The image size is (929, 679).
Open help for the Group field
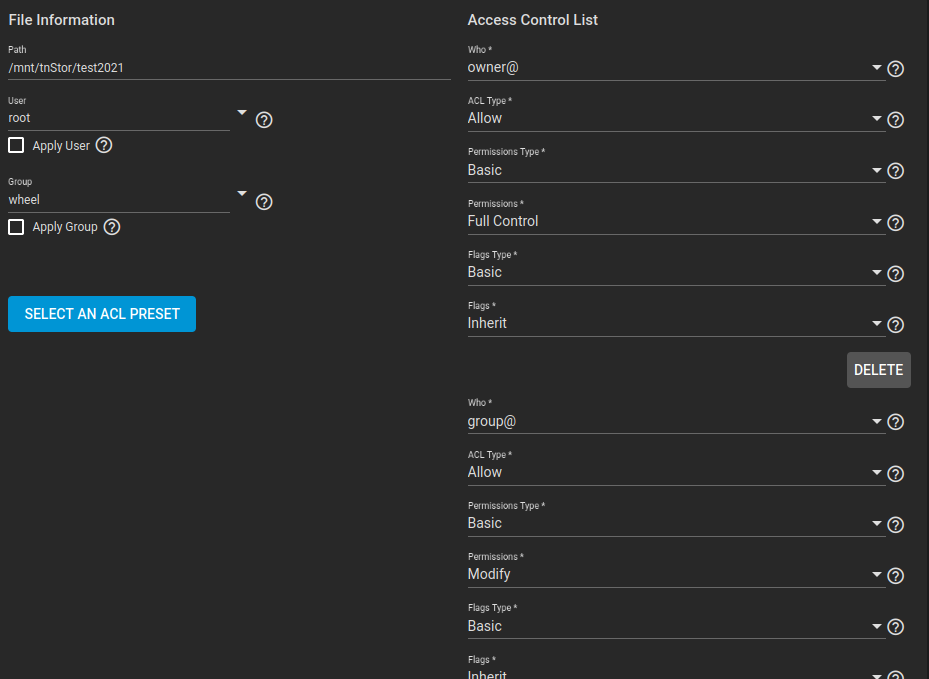point(264,202)
